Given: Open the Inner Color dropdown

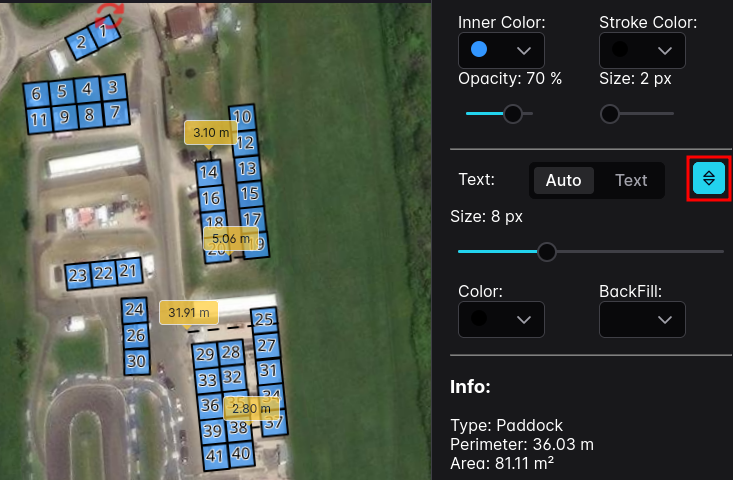Looking at the screenshot, I should point(501,50).
